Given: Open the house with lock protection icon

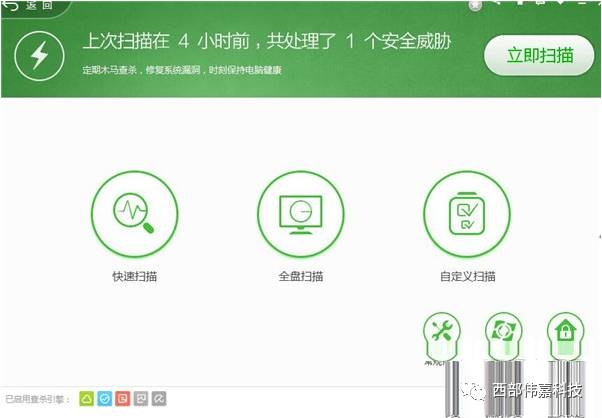Looking at the screenshot, I should click(x=566, y=332).
